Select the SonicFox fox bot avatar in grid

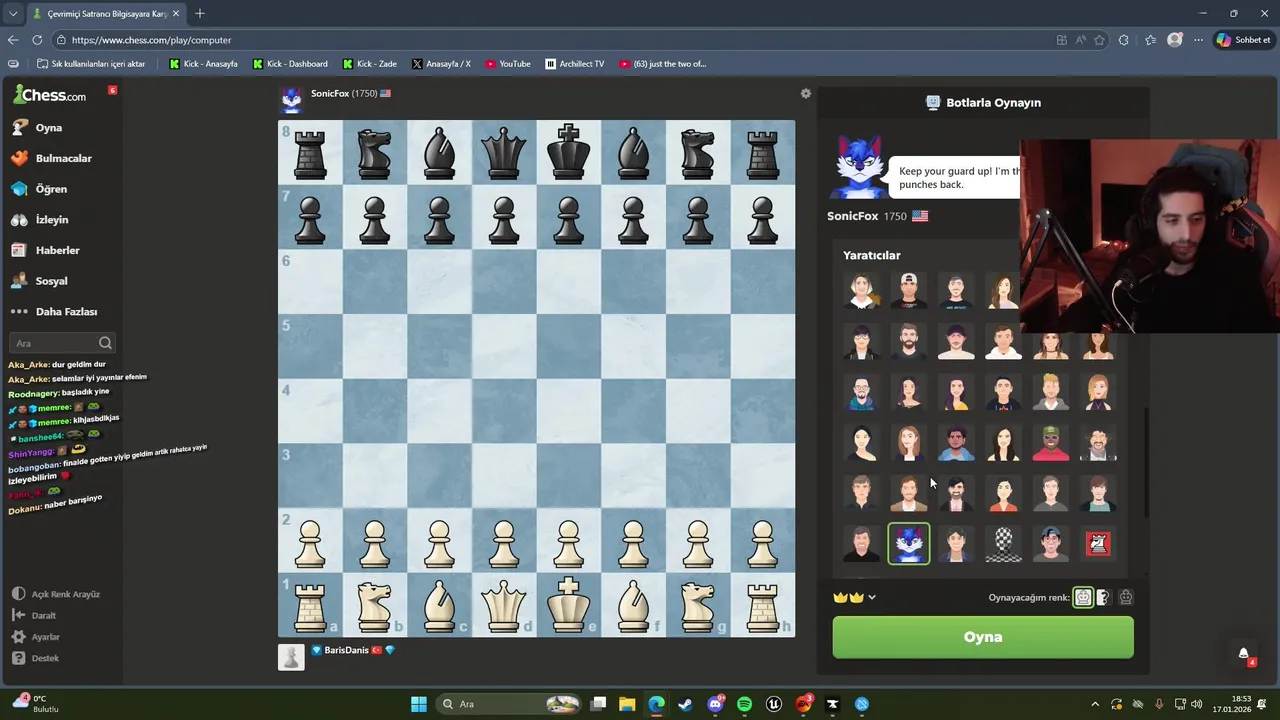click(x=908, y=544)
